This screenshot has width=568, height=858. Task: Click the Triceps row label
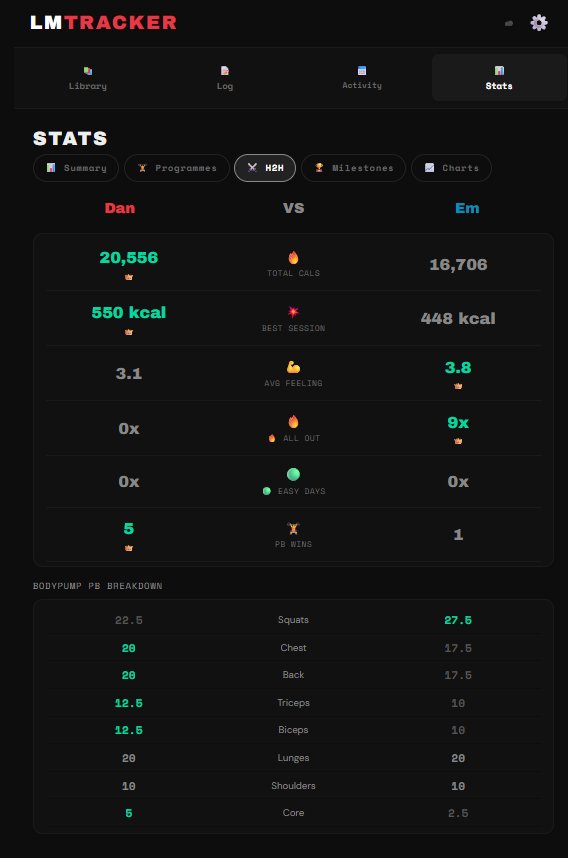click(293, 703)
